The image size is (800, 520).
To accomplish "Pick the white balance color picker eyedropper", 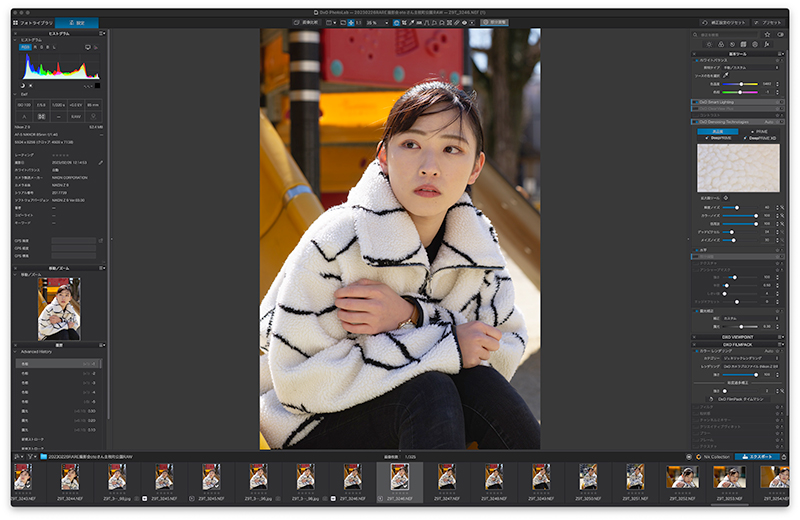I will [726, 76].
